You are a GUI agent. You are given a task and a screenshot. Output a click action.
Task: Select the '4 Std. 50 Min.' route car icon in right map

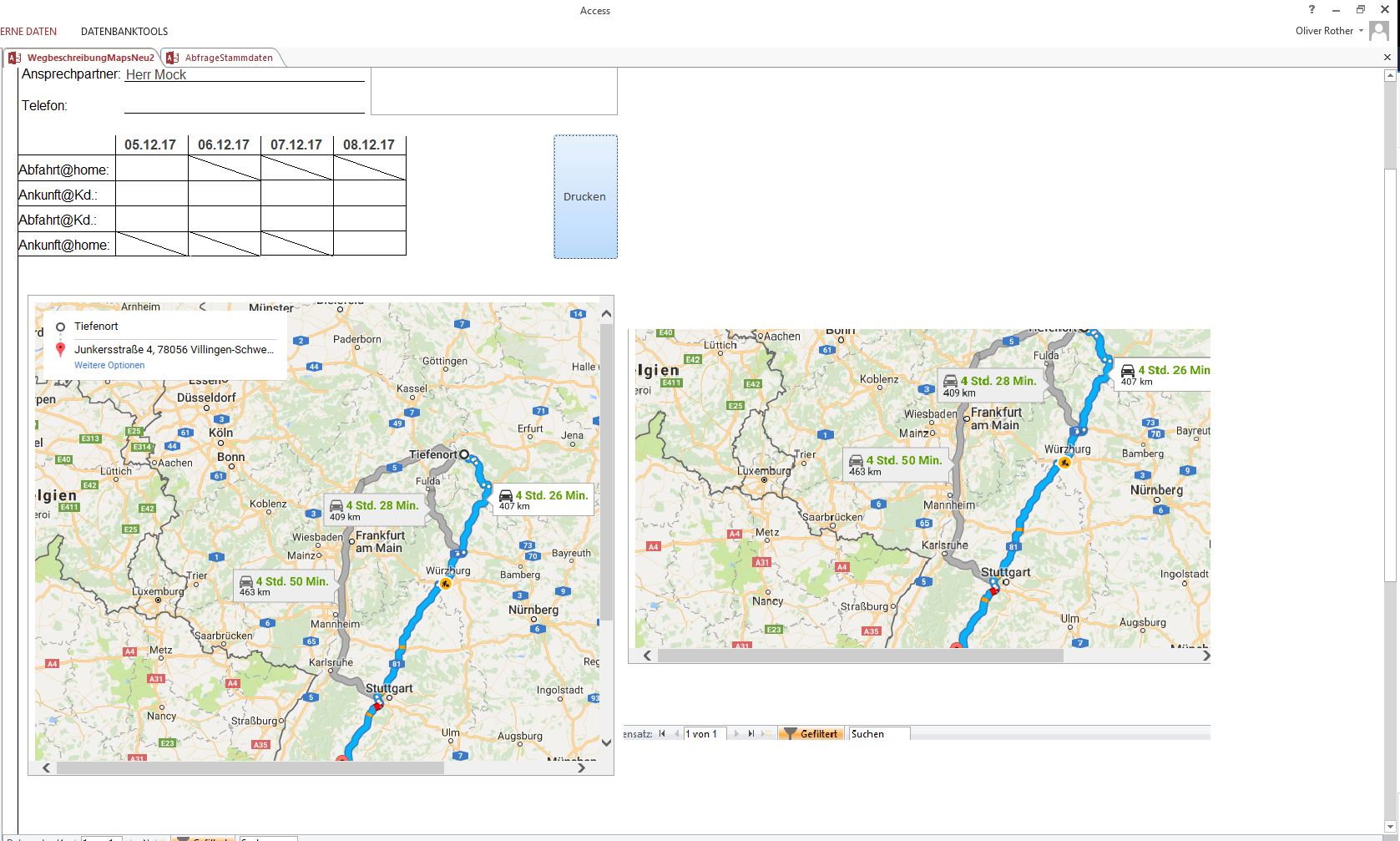(x=856, y=460)
